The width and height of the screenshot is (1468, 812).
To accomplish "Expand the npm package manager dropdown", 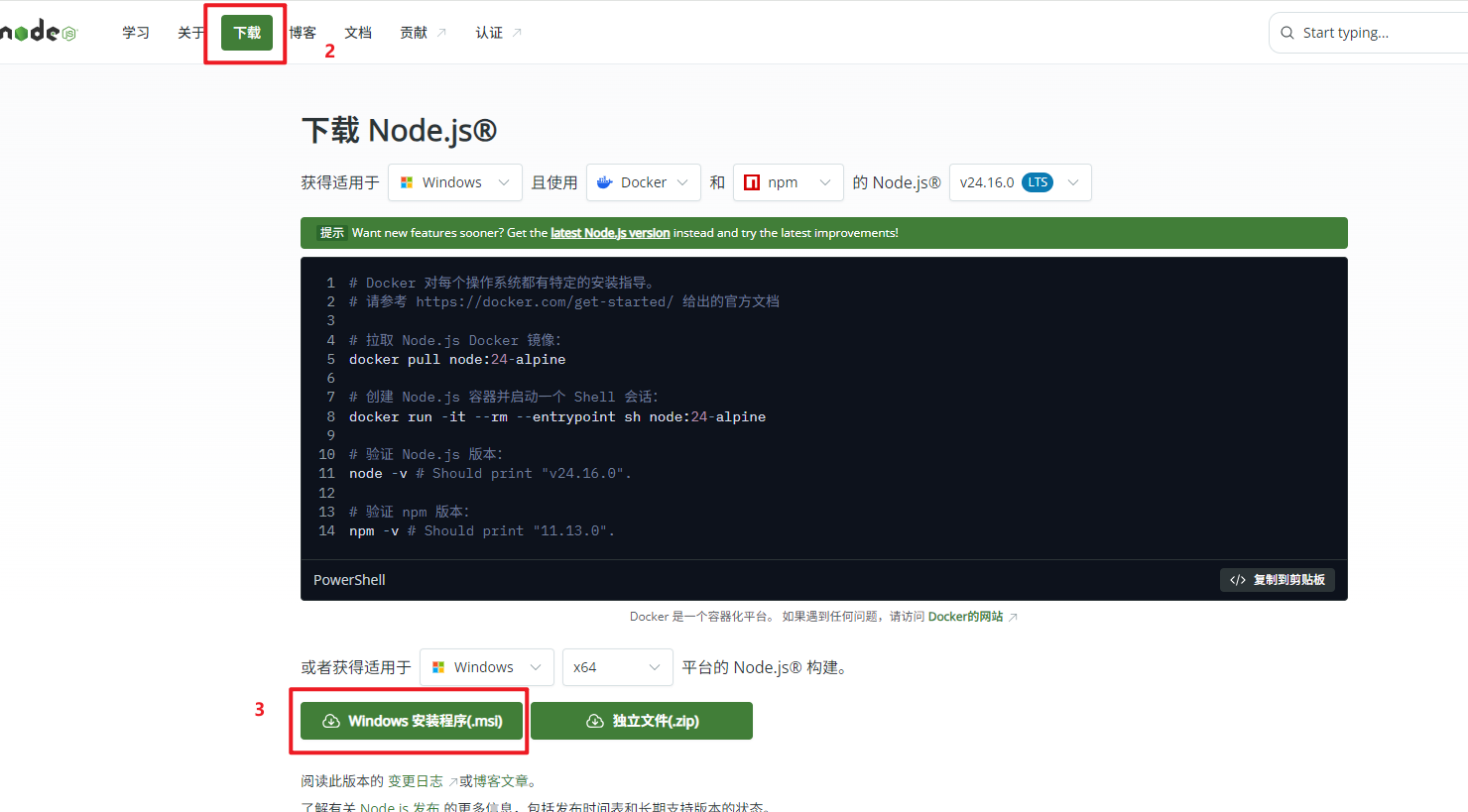I will coord(789,182).
